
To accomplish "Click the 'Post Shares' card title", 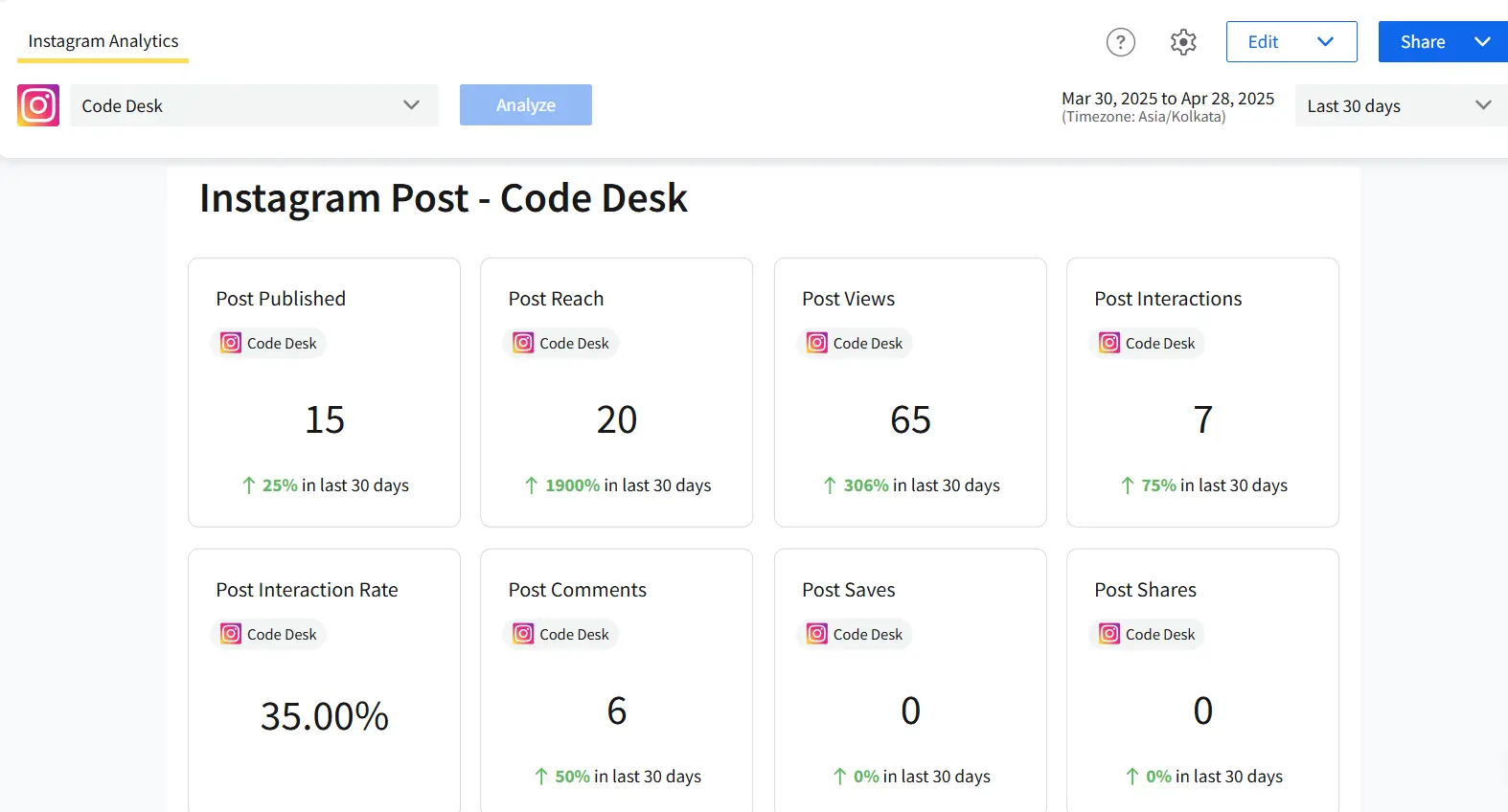I will [x=1146, y=590].
